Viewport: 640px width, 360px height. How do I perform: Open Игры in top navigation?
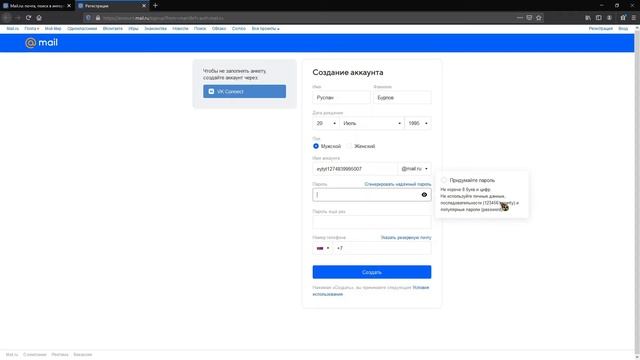click(x=133, y=29)
